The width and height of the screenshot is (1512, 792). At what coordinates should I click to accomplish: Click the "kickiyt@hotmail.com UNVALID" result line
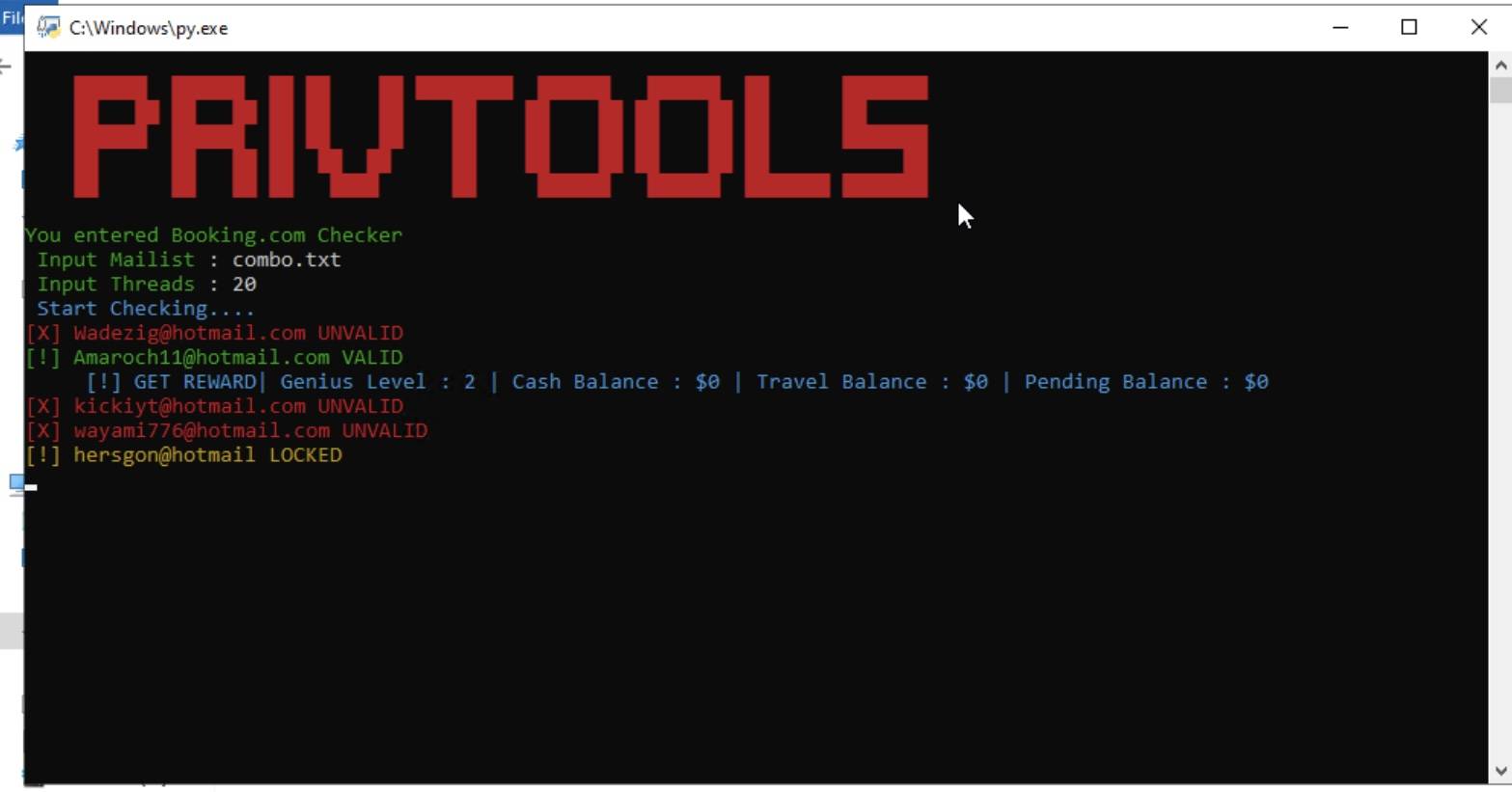[x=214, y=406]
